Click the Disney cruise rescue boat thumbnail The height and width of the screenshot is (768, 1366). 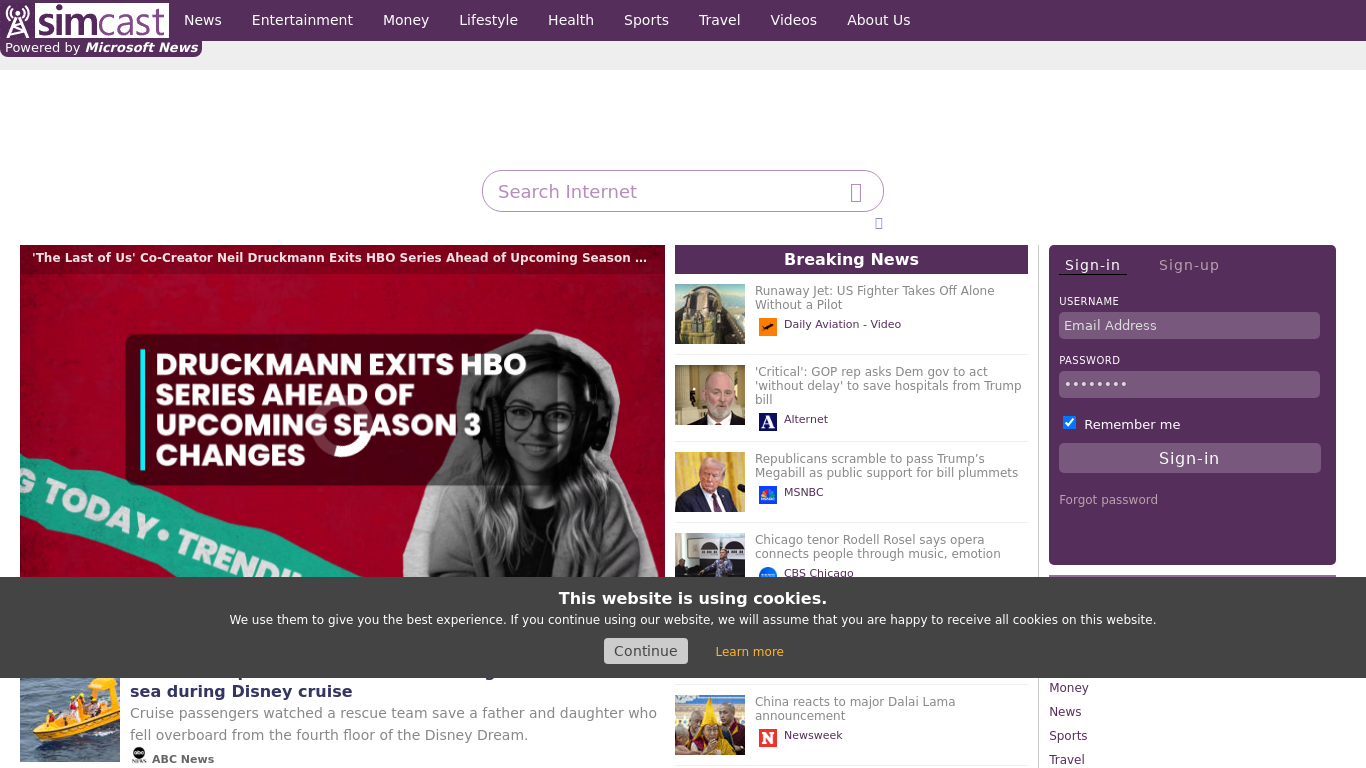pos(70,720)
